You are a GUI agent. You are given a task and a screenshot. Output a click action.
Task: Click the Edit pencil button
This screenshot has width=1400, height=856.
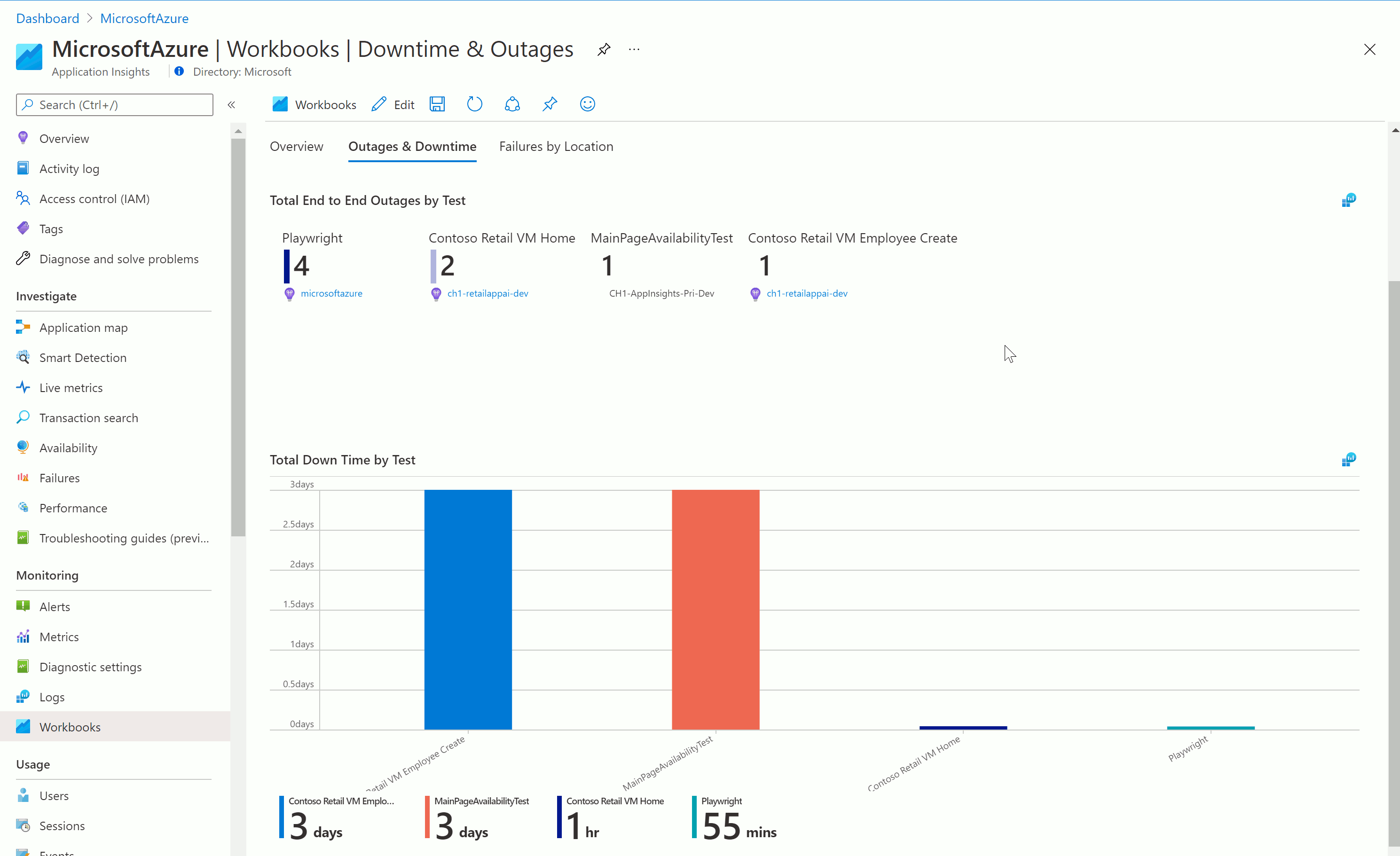(x=393, y=104)
